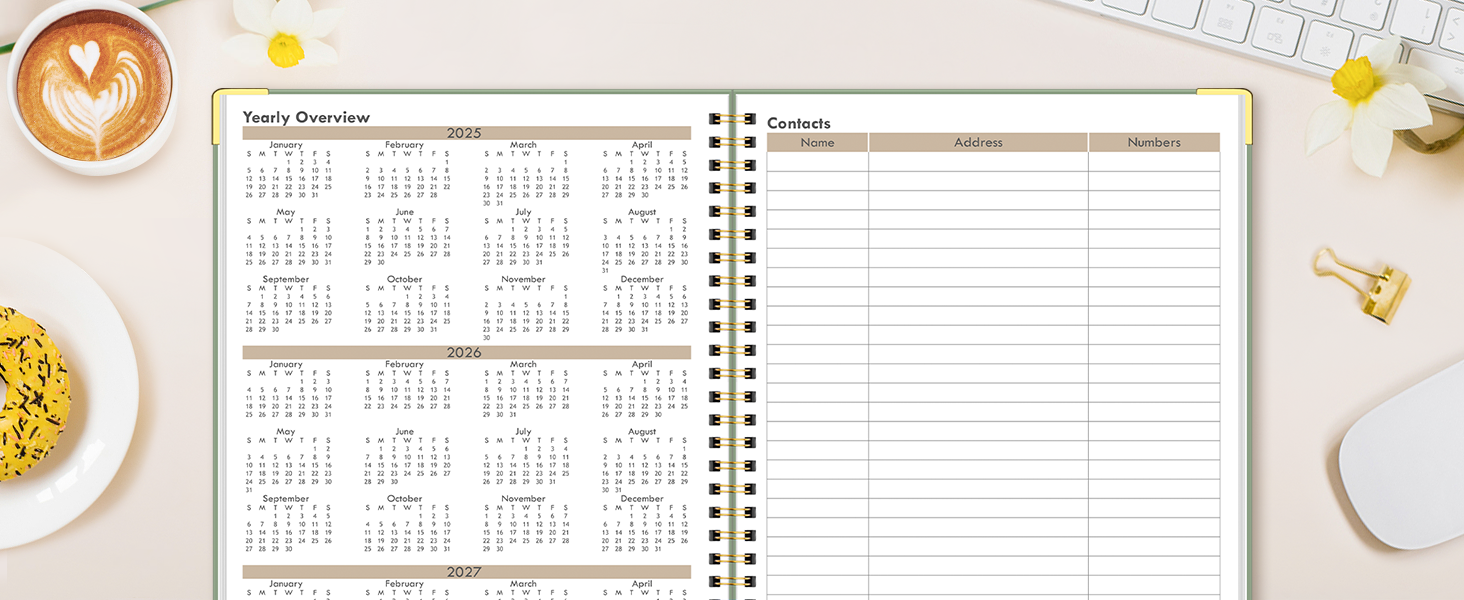This screenshot has width=1464, height=600.
Task: Select the April label under 2025
Action: (642, 145)
